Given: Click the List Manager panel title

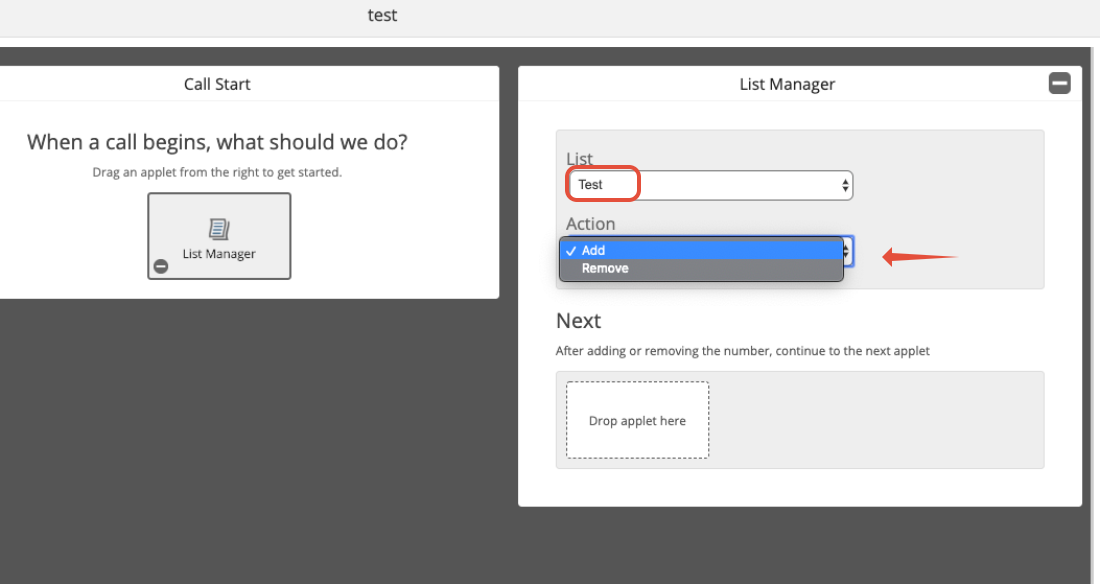Looking at the screenshot, I should [x=787, y=84].
